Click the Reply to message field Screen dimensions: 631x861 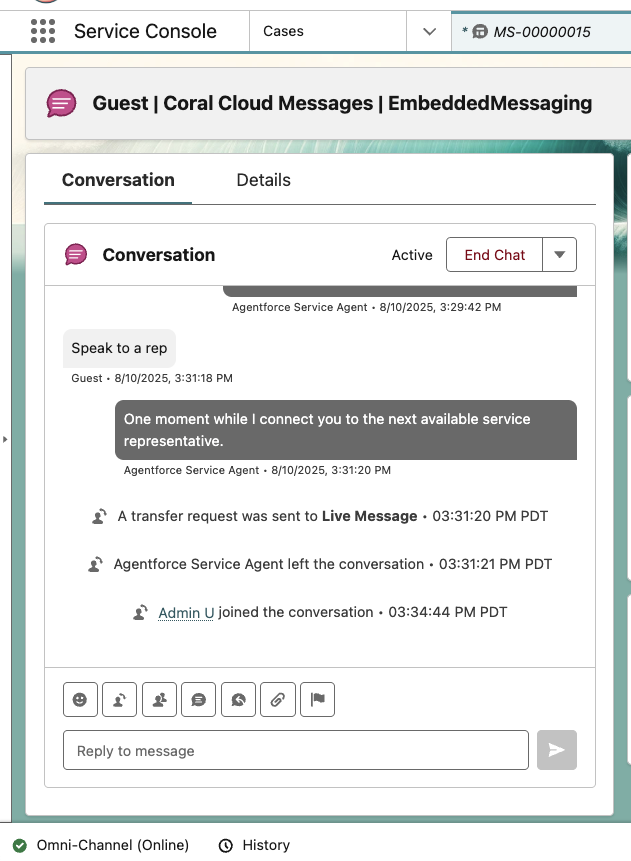point(295,750)
